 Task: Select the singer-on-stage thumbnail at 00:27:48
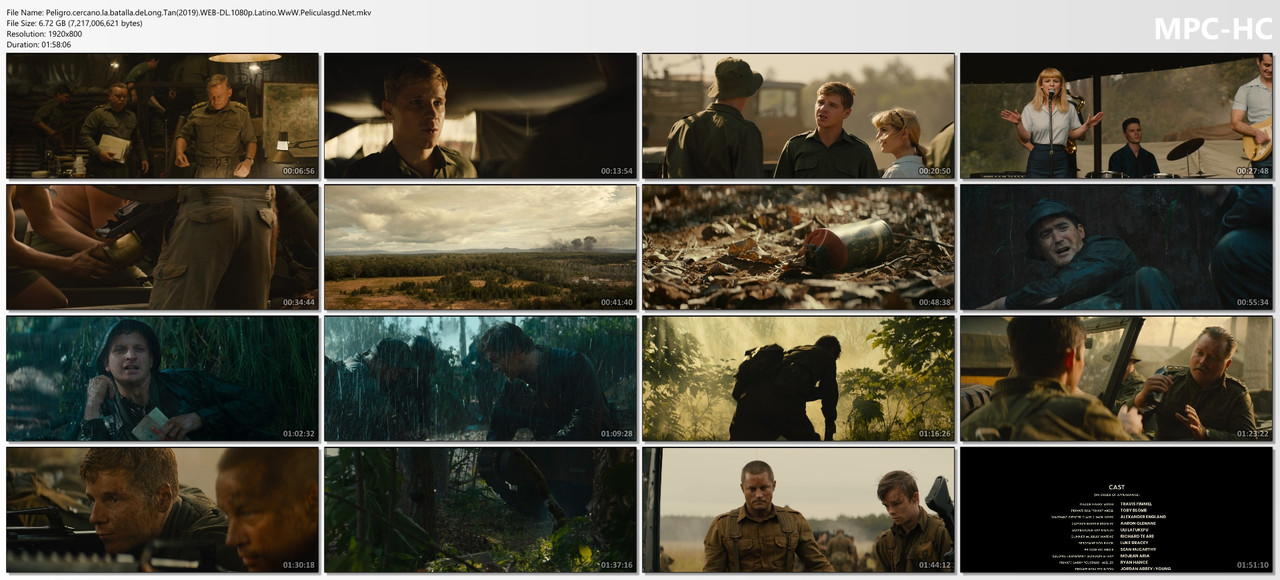coord(1116,116)
